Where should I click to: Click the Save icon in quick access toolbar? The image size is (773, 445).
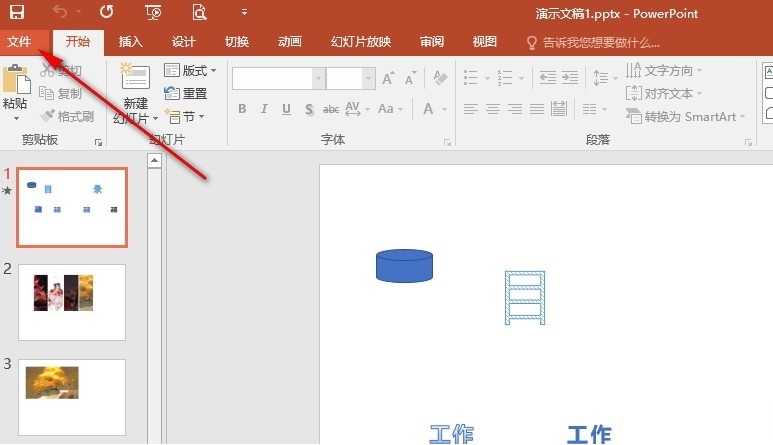(17, 13)
